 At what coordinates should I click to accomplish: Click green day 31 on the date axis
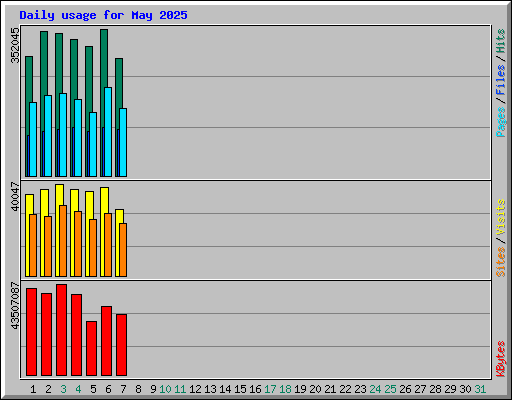coord(480,389)
